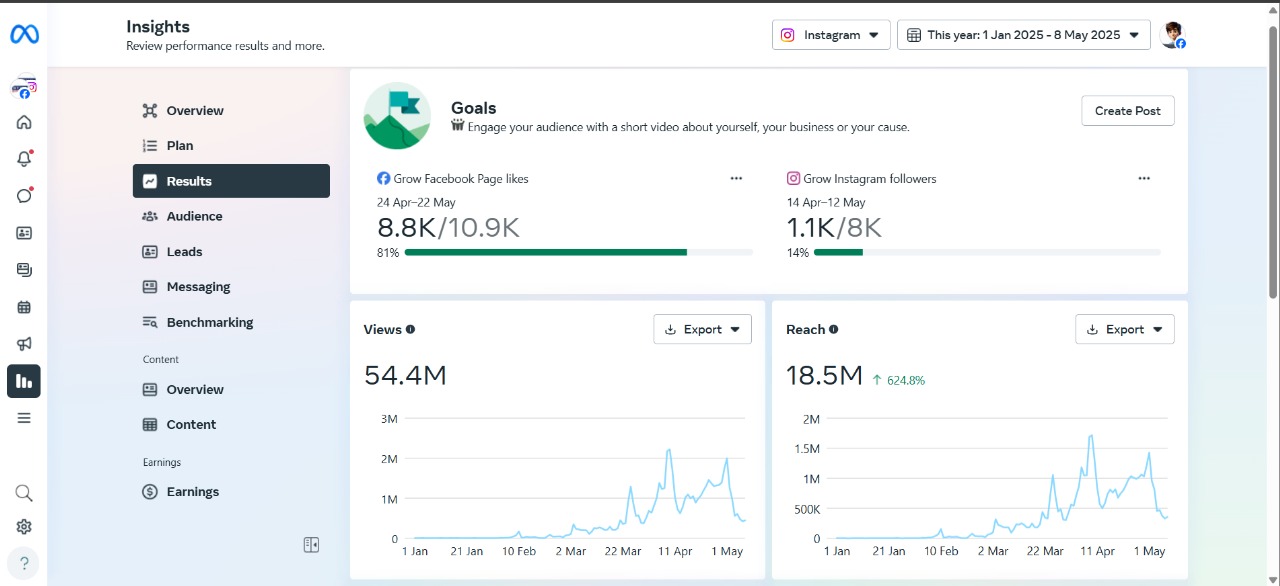Collapse the Insights side panel
Image resolution: width=1280 pixels, height=586 pixels.
[311, 545]
